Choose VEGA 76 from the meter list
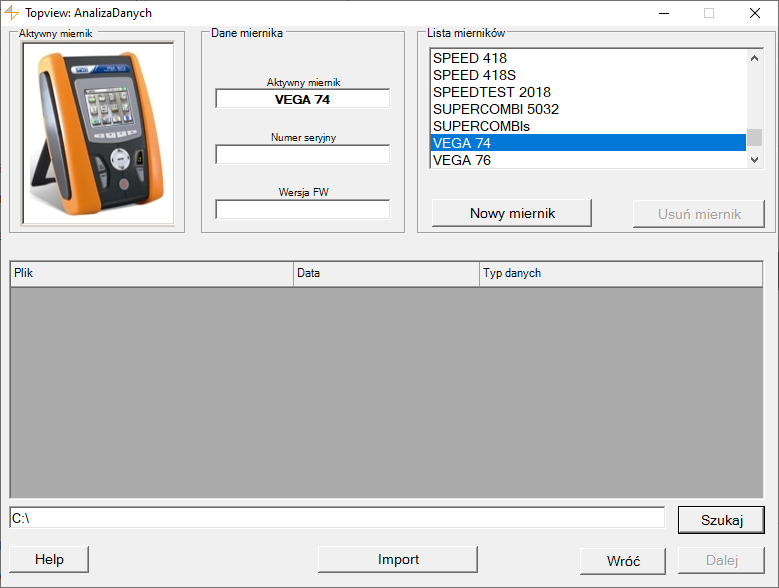The height and width of the screenshot is (588, 779). [461, 160]
